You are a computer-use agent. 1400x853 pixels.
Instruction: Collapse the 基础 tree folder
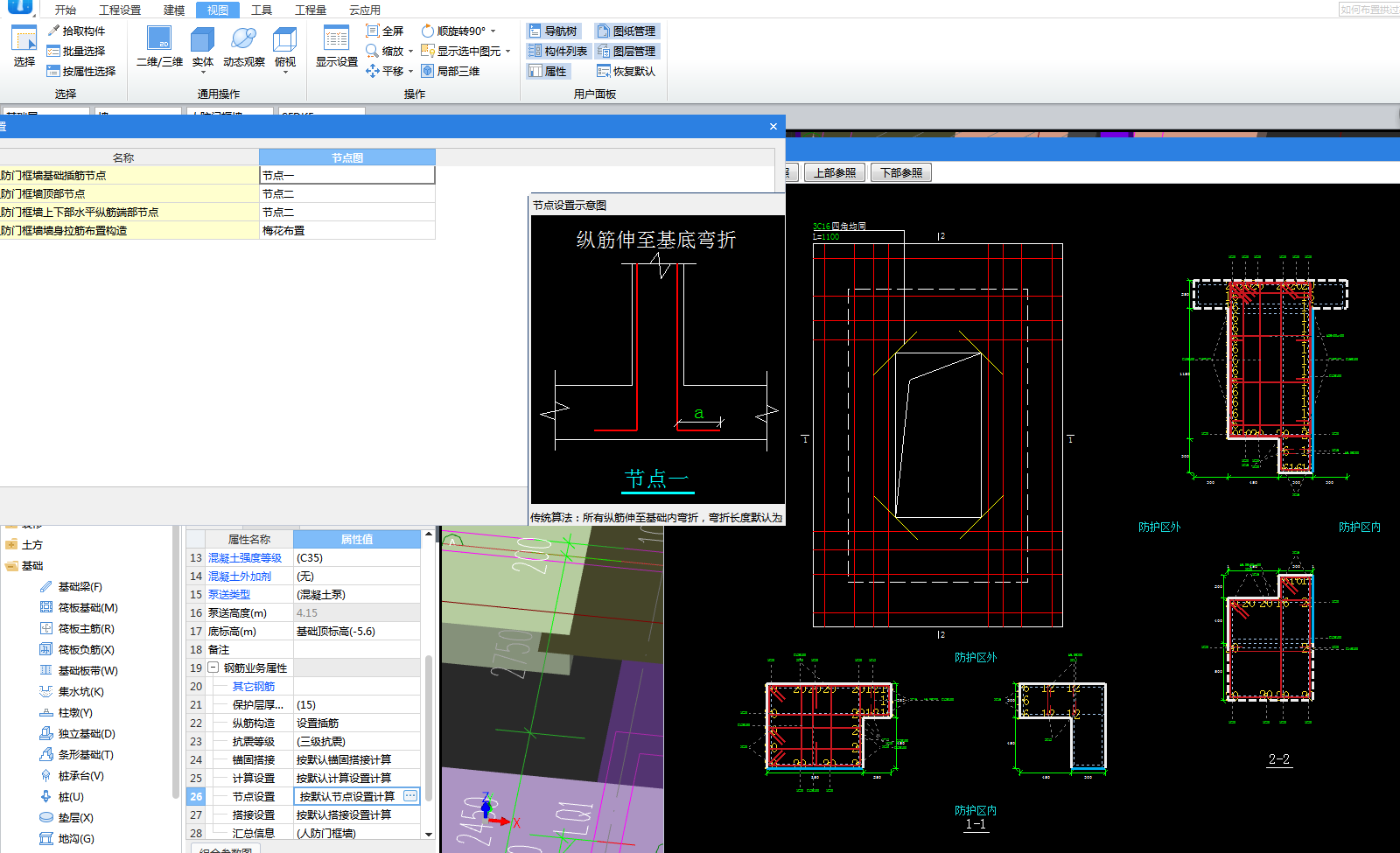pyautogui.click(x=12, y=566)
